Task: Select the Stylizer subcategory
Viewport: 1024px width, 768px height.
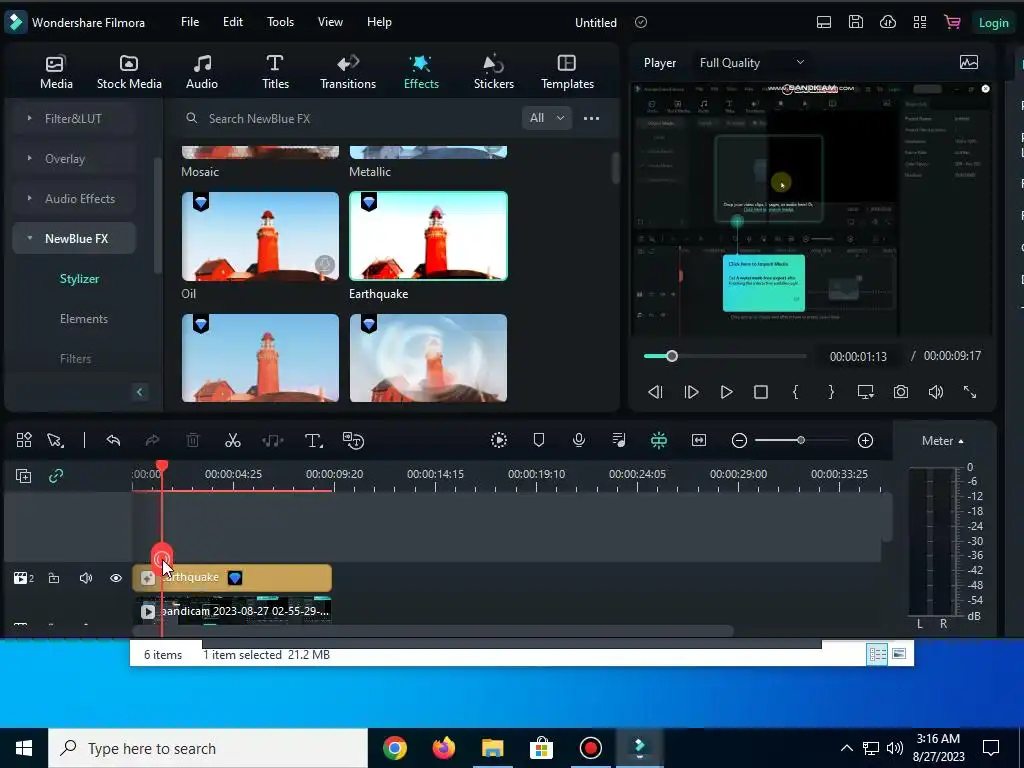Action: pos(79,279)
